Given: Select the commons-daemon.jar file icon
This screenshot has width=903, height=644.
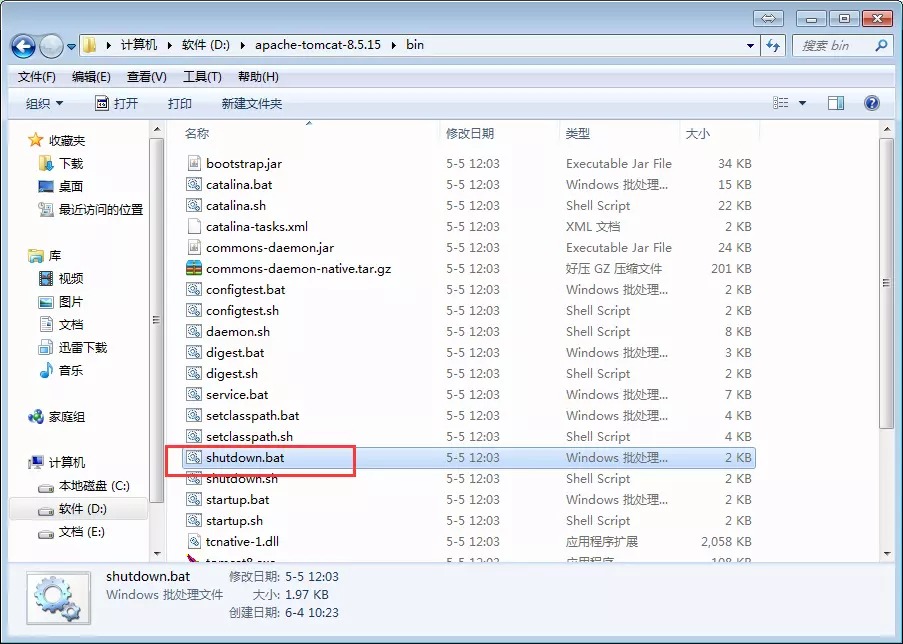Looking at the screenshot, I should pyautogui.click(x=194, y=247).
